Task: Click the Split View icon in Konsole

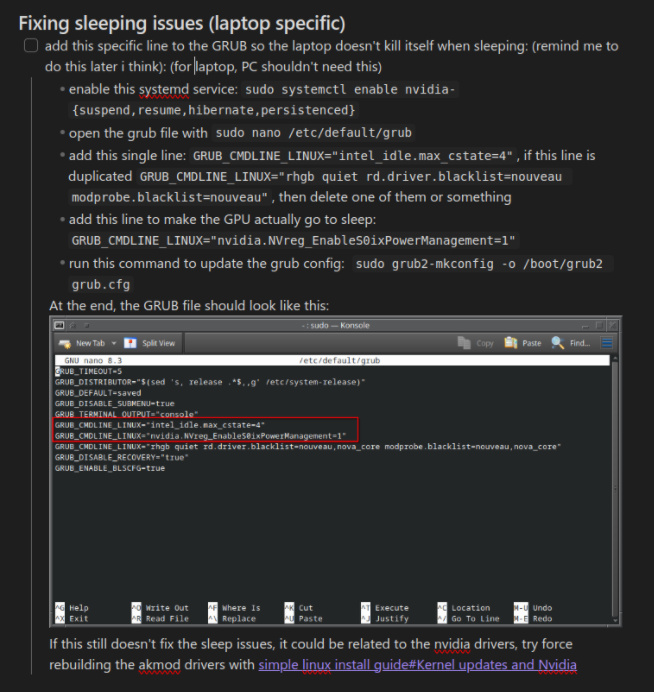Action: coord(130,343)
